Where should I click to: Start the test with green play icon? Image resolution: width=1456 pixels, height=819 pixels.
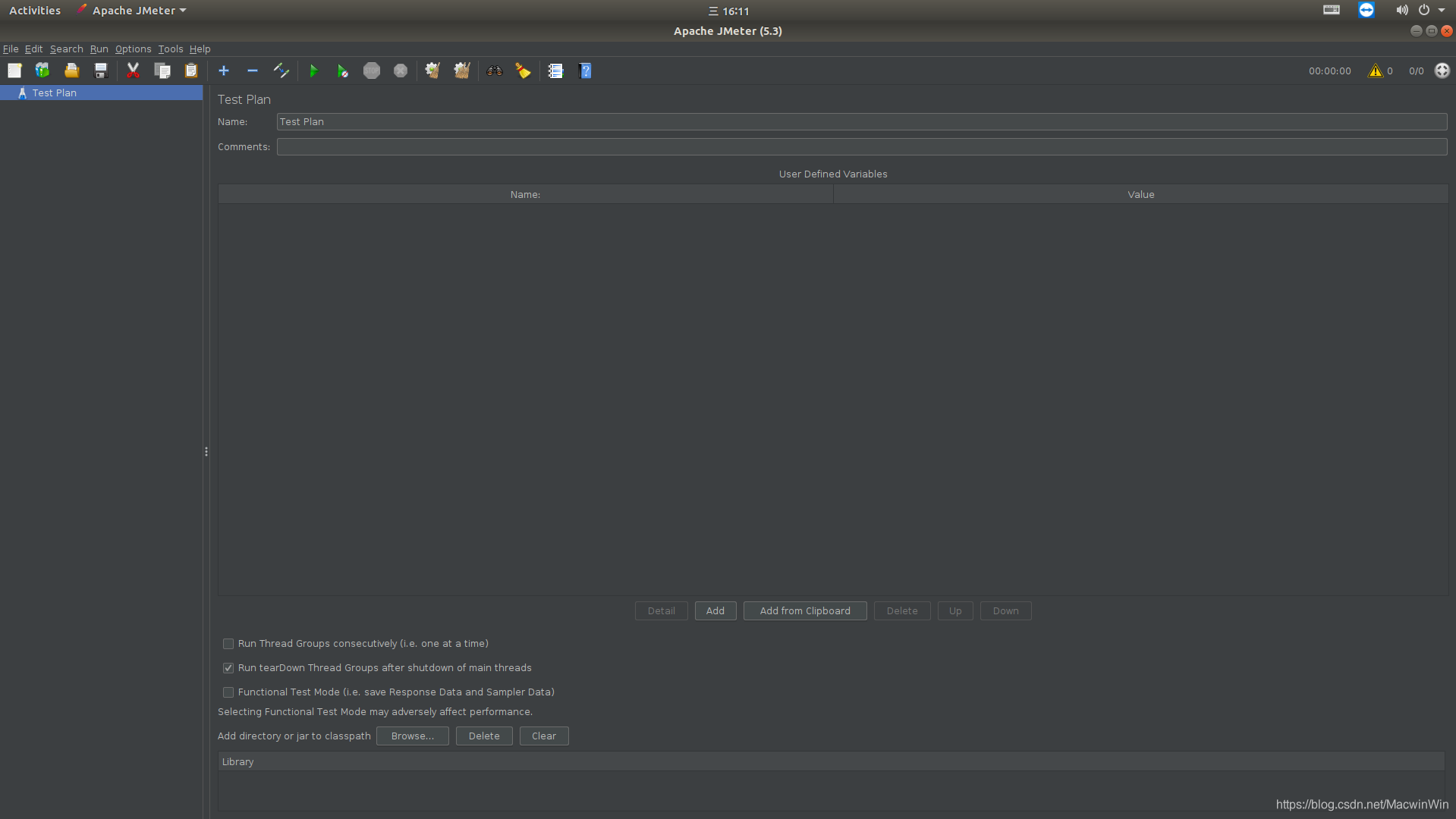click(314, 71)
